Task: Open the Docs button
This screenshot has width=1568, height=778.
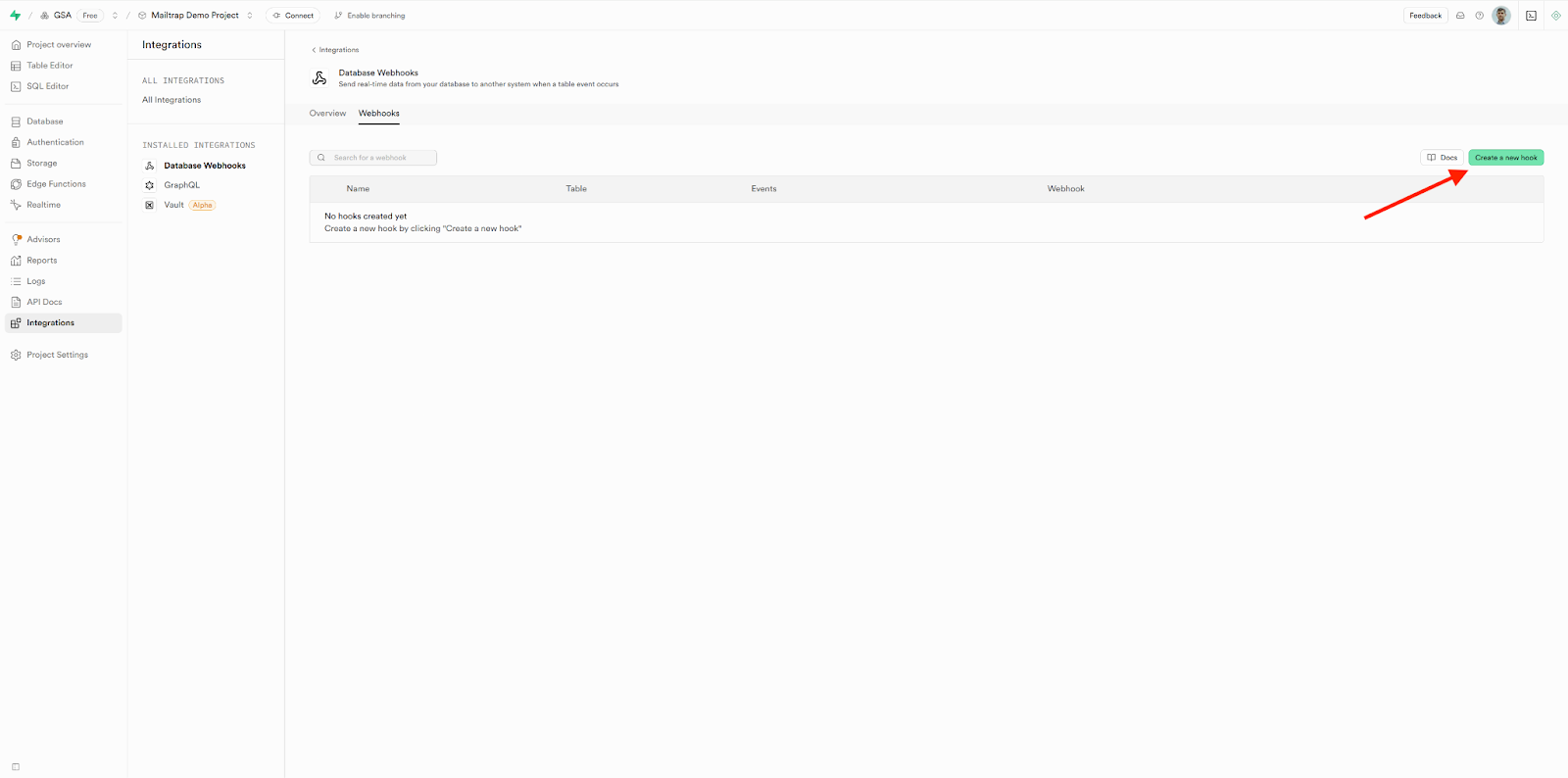Action: click(x=1443, y=158)
